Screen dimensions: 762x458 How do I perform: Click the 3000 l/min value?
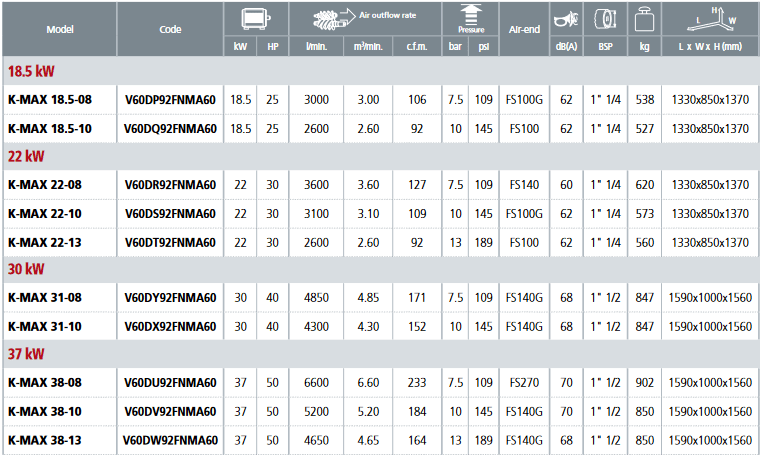(x=316, y=100)
